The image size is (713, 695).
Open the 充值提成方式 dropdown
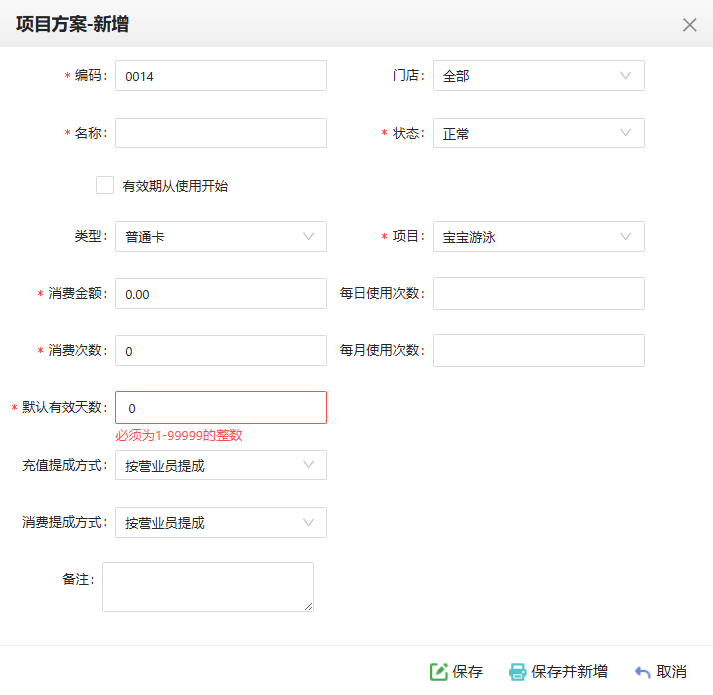220,465
